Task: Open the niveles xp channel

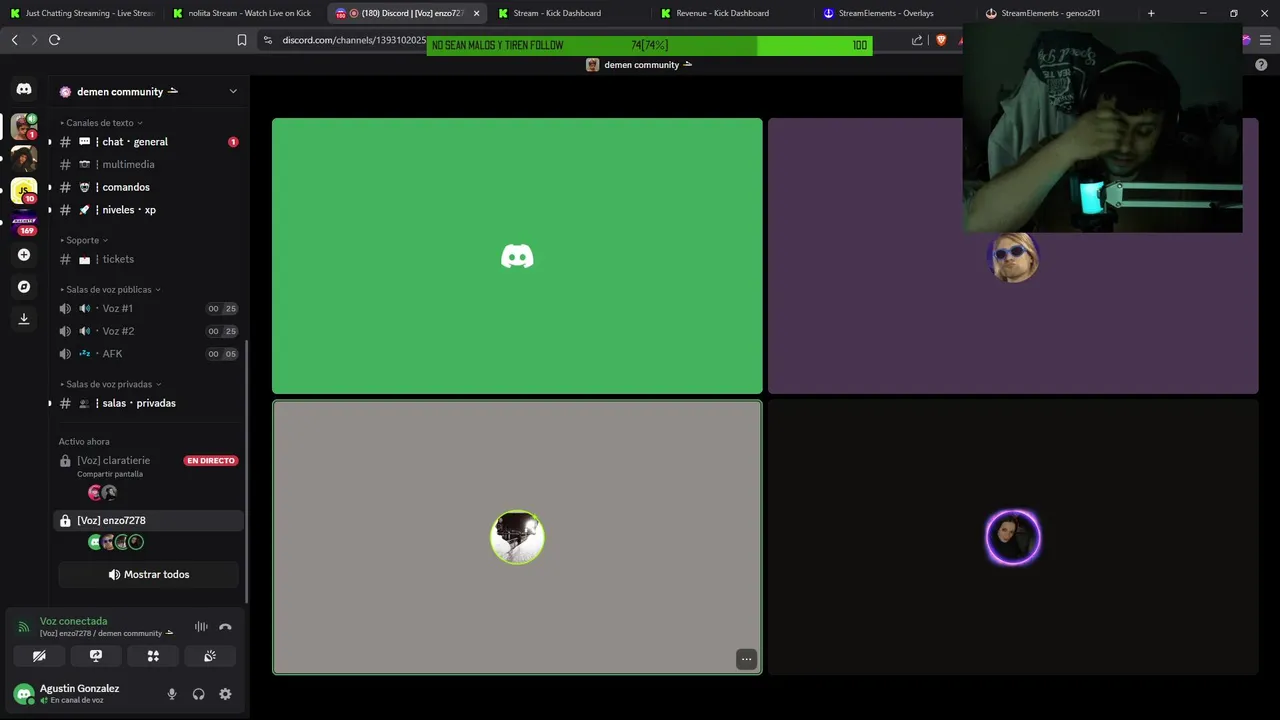Action: (148, 210)
